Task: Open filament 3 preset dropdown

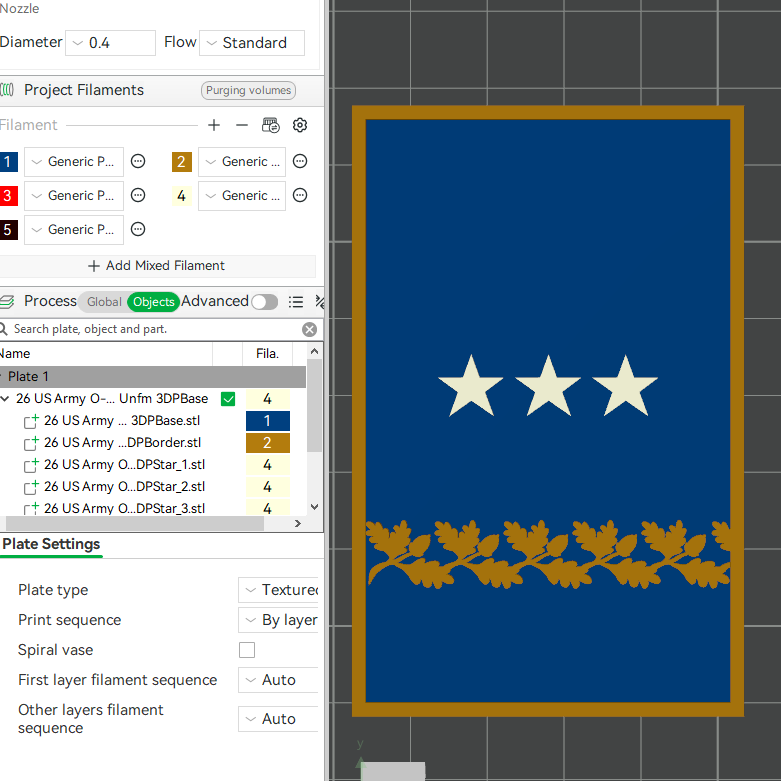Action: (74, 195)
